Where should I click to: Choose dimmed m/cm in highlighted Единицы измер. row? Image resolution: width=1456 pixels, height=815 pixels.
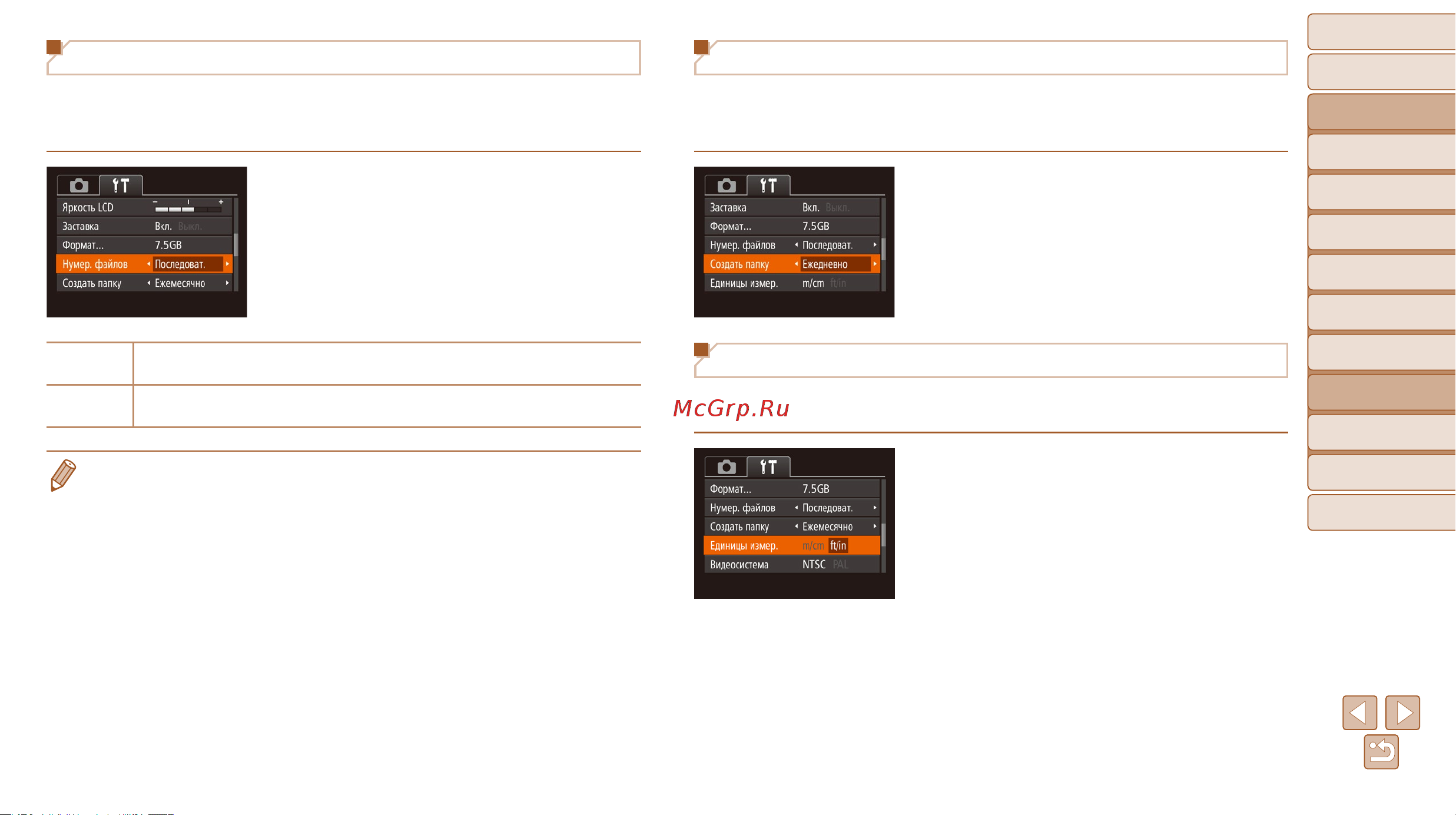pos(813,546)
